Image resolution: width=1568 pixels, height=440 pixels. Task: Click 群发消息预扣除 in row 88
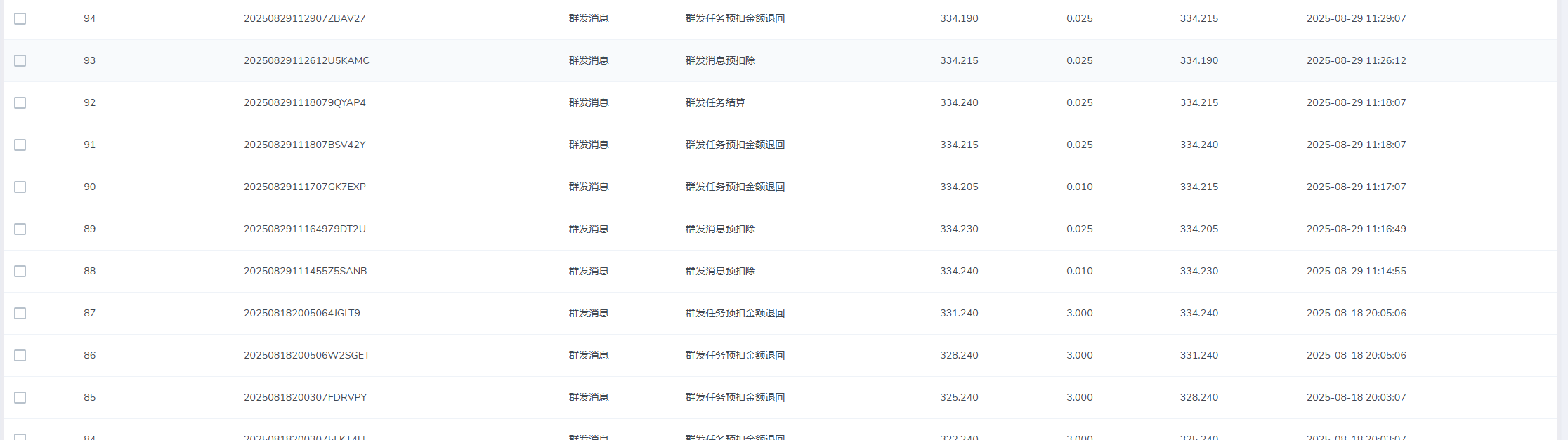[720, 271]
